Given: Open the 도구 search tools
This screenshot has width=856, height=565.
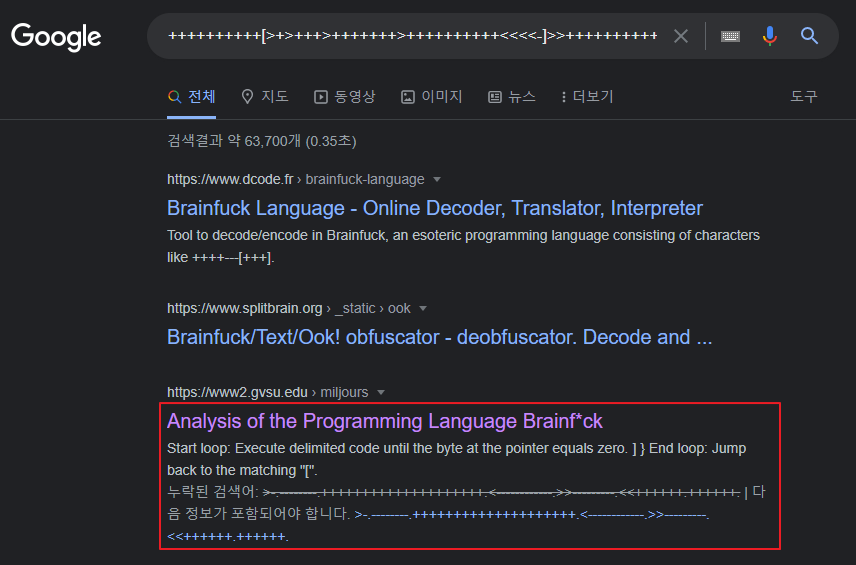Looking at the screenshot, I should (x=804, y=97).
